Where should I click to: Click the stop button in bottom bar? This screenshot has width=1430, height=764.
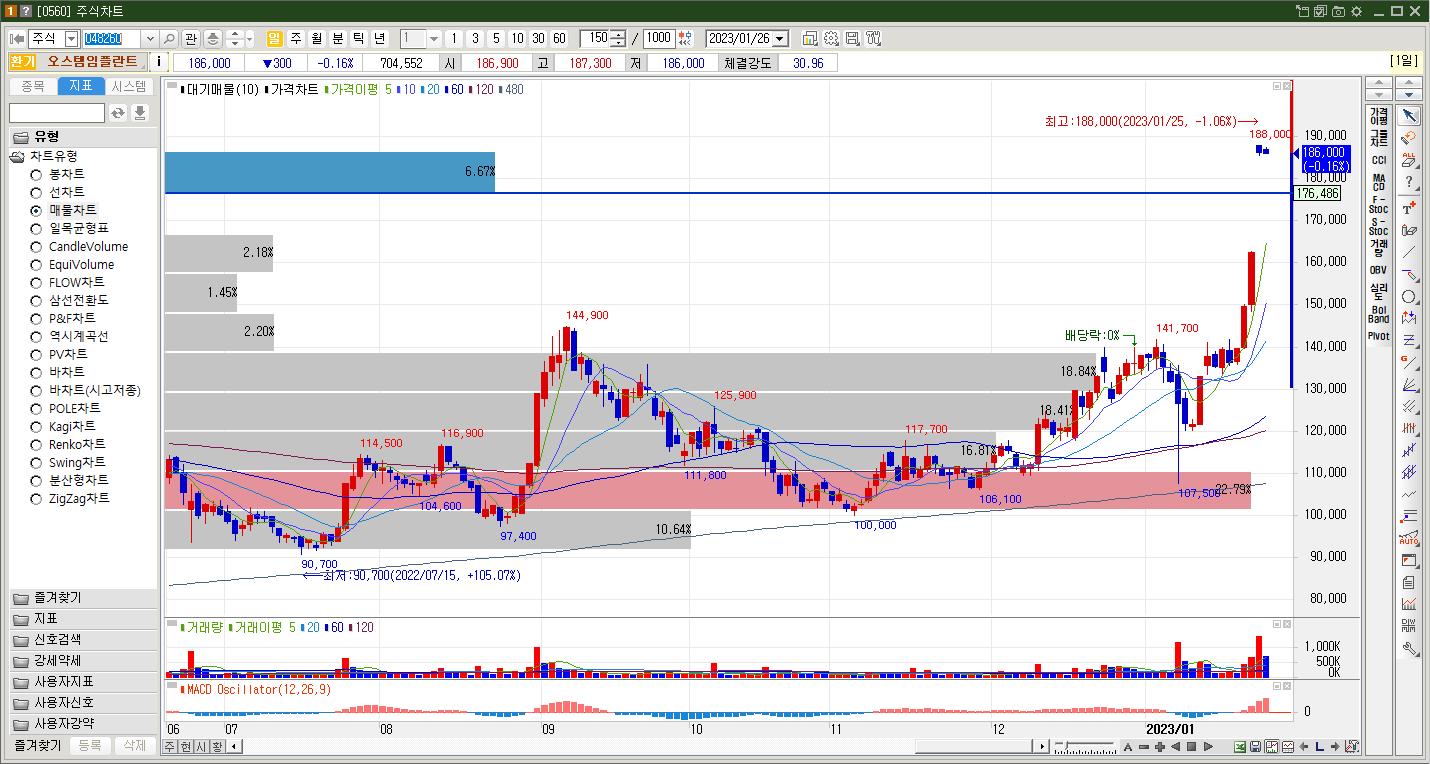[1192, 747]
